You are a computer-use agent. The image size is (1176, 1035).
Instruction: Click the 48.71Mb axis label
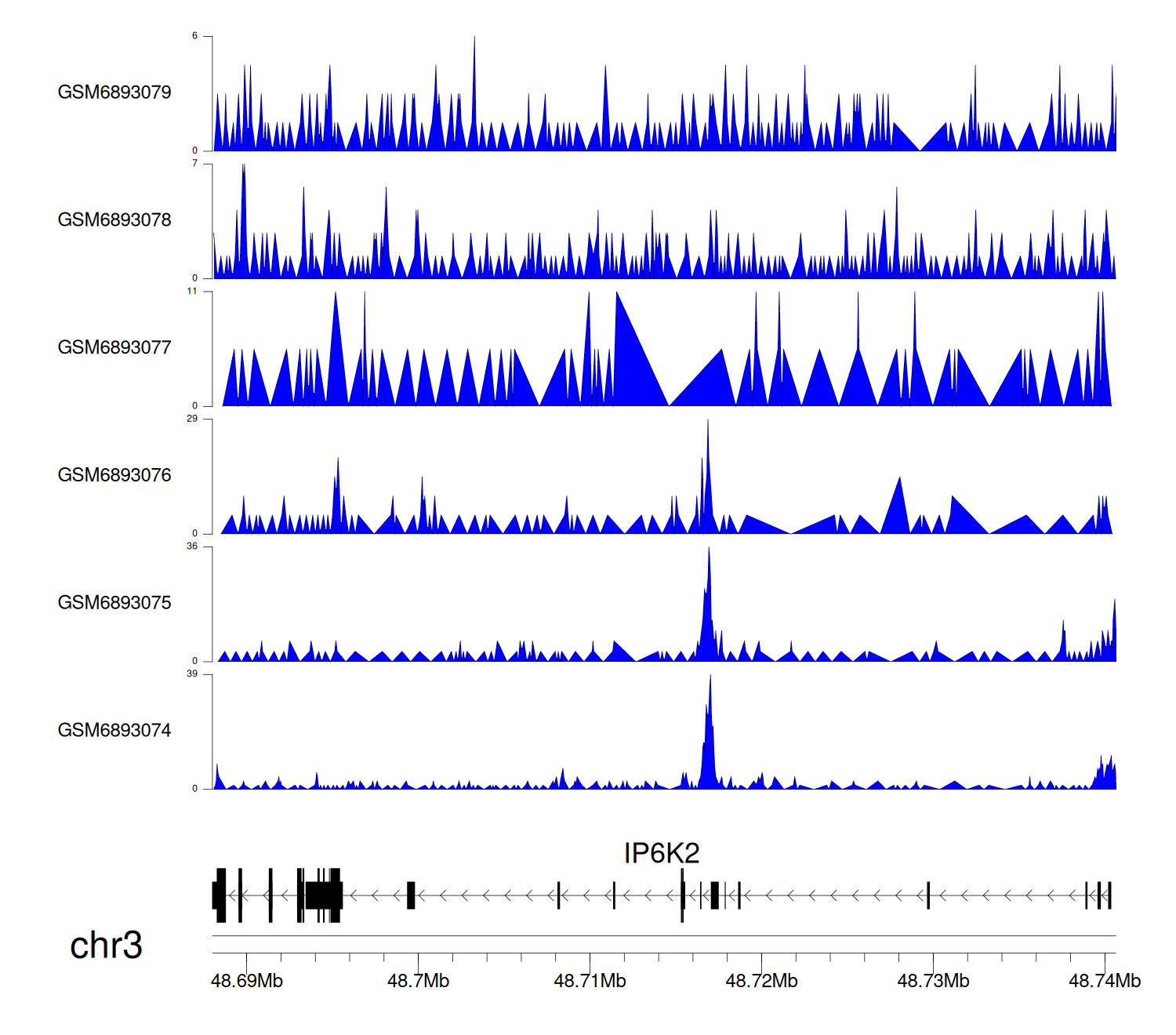pyautogui.click(x=590, y=981)
